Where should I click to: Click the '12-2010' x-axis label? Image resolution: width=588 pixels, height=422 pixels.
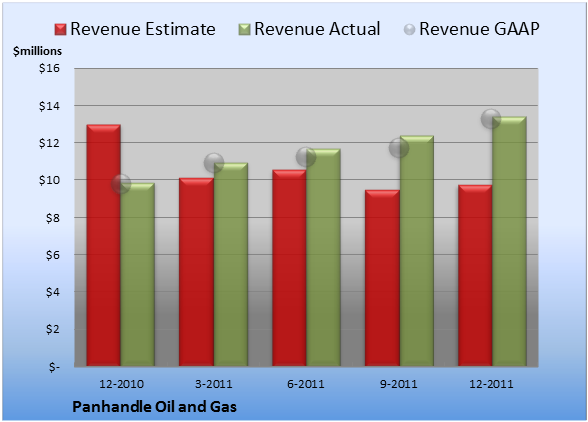pos(121,384)
